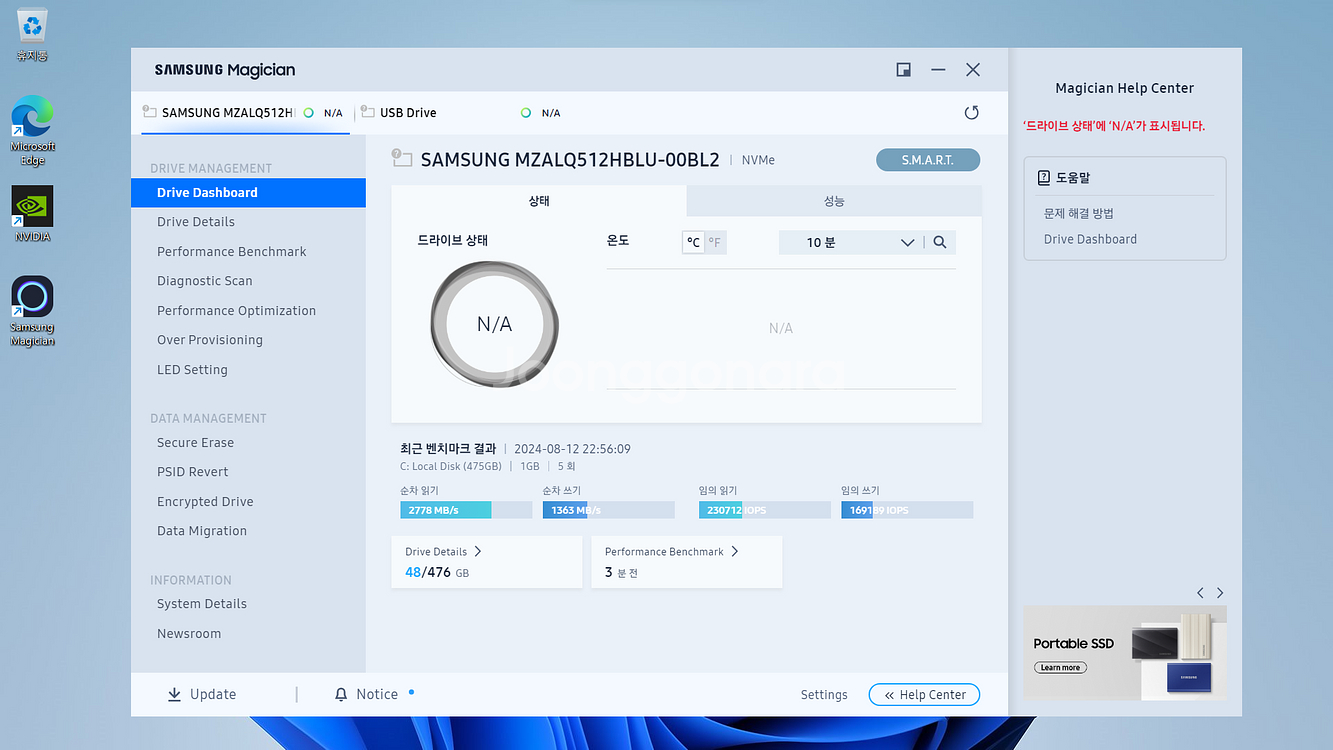Click the 최근 벤치마크 결과 heading
Image resolution: width=1333 pixels, height=750 pixels.
448,449
